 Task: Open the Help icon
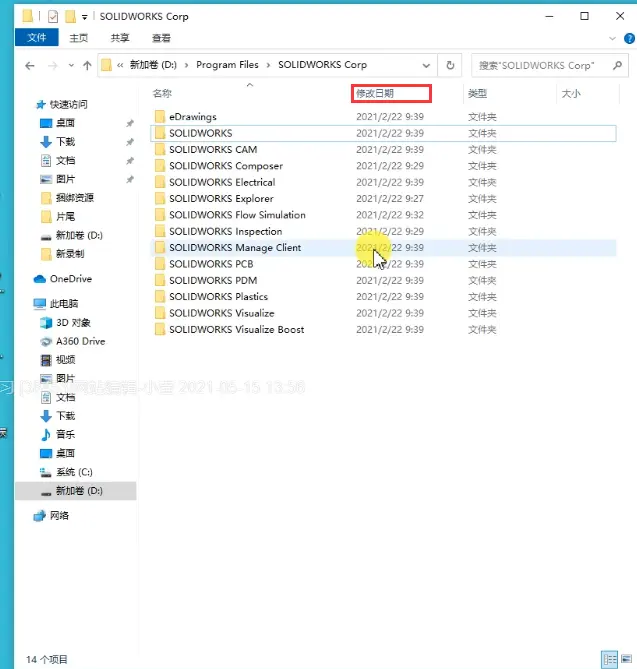point(629,38)
